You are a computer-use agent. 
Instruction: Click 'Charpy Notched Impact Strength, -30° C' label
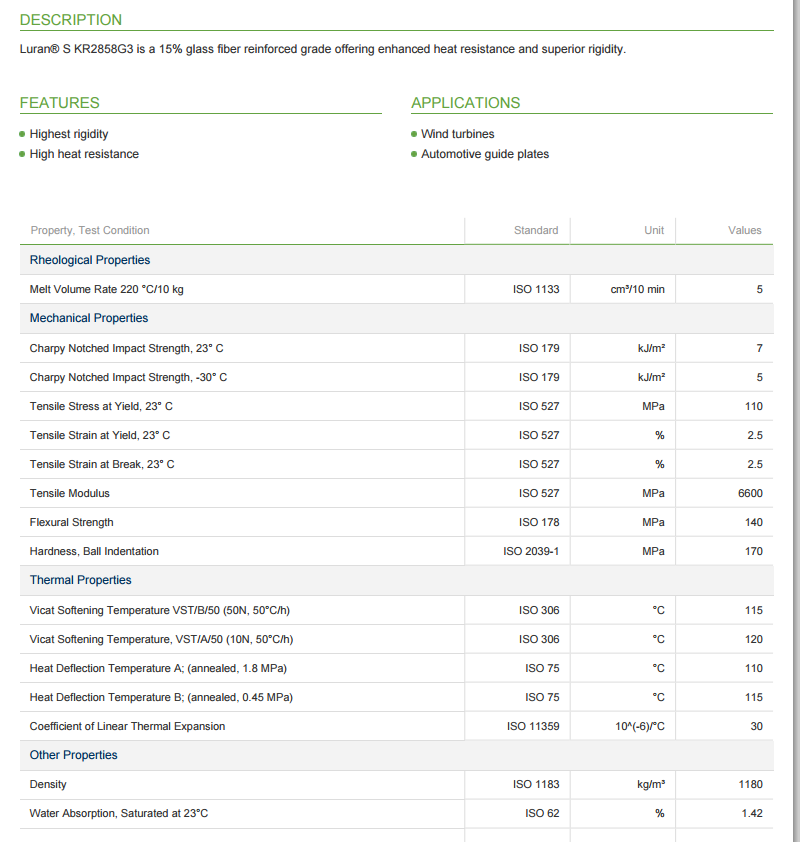point(128,378)
